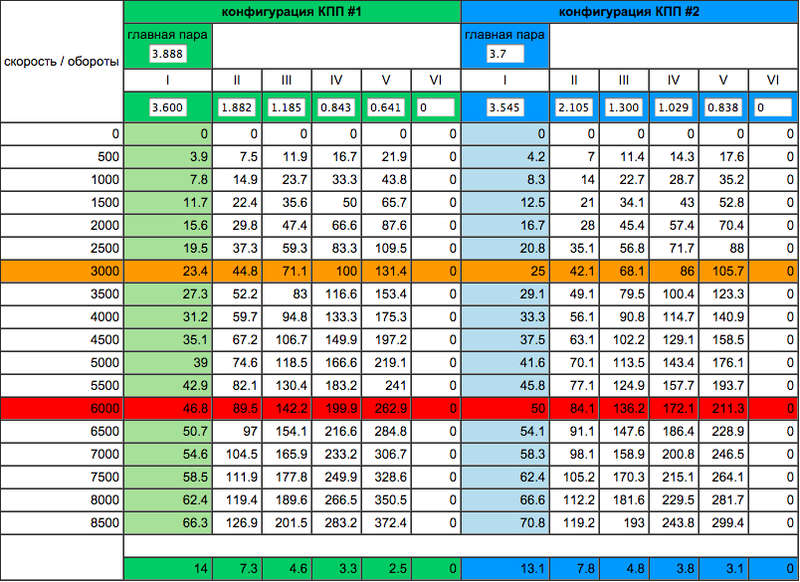
Task: Click the gear ratio input 0.843
Action: pos(336,107)
